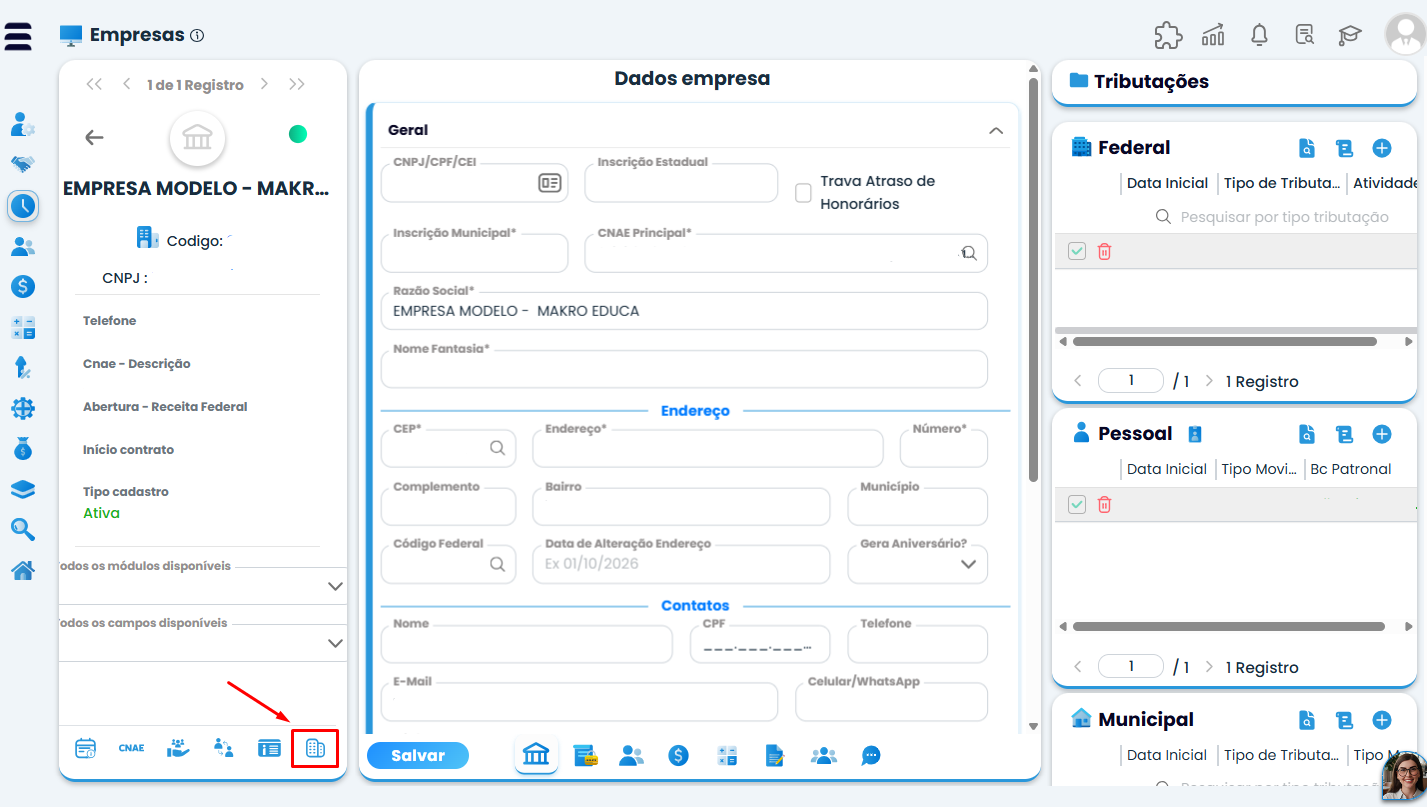Select the dollar sign financial tab
Image resolution: width=1427 pixels, height=807 pixels.
click(679, 756)
